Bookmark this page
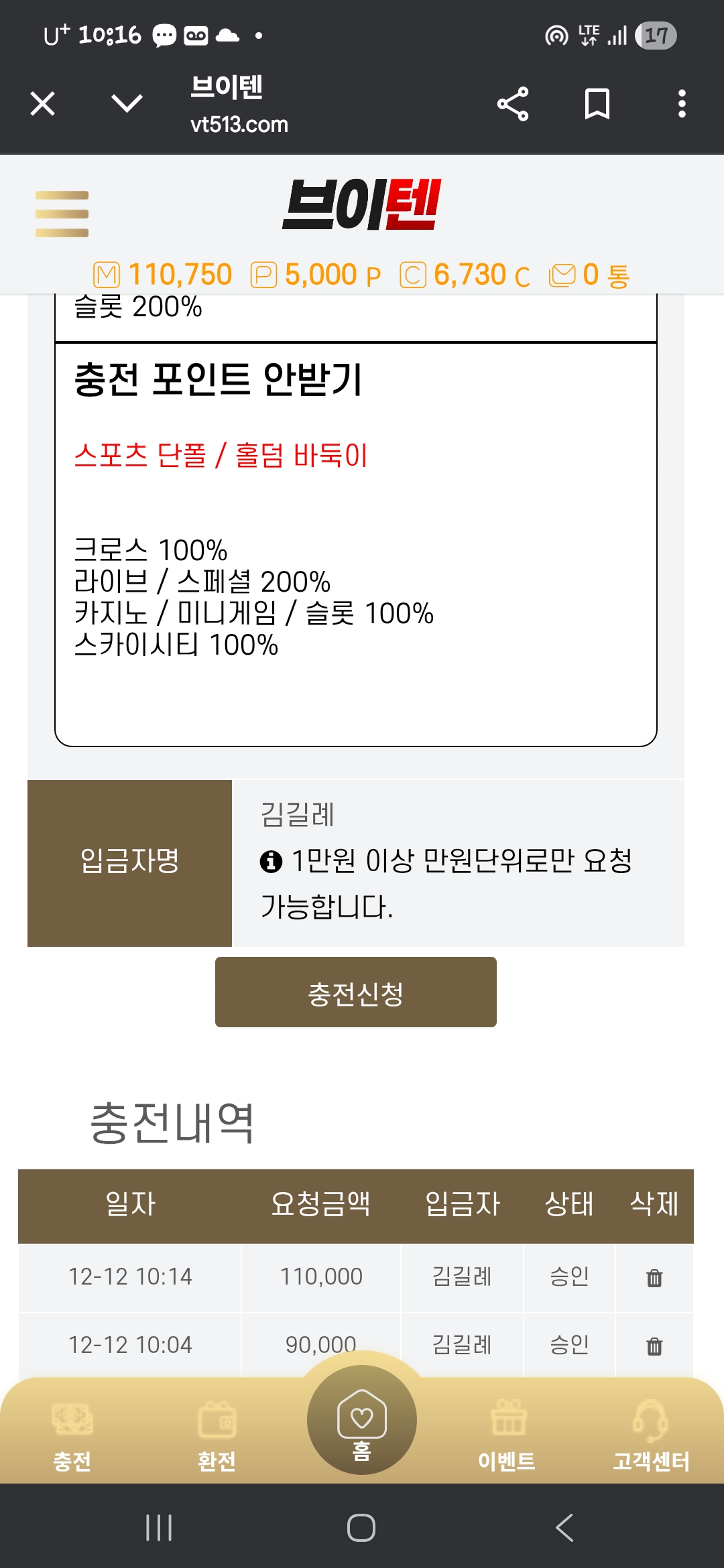This screenshot has height=1568, width=724. coord(597,105)
